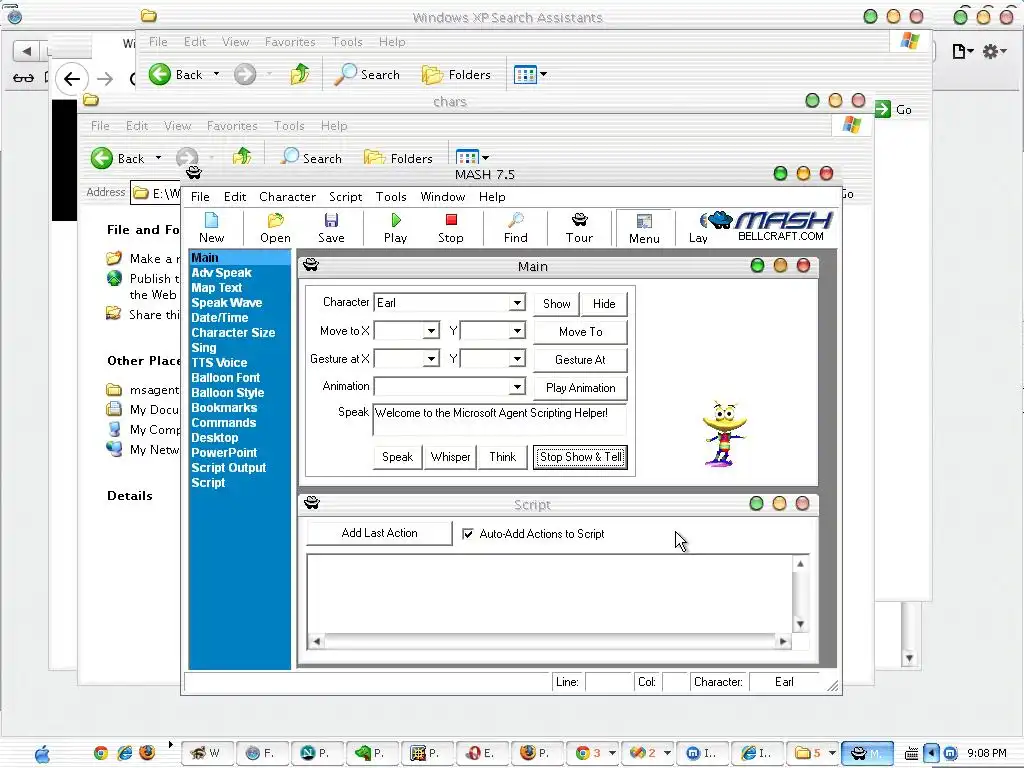
Task: Play the script with the green Play icon
Action: tap(395, 228)
